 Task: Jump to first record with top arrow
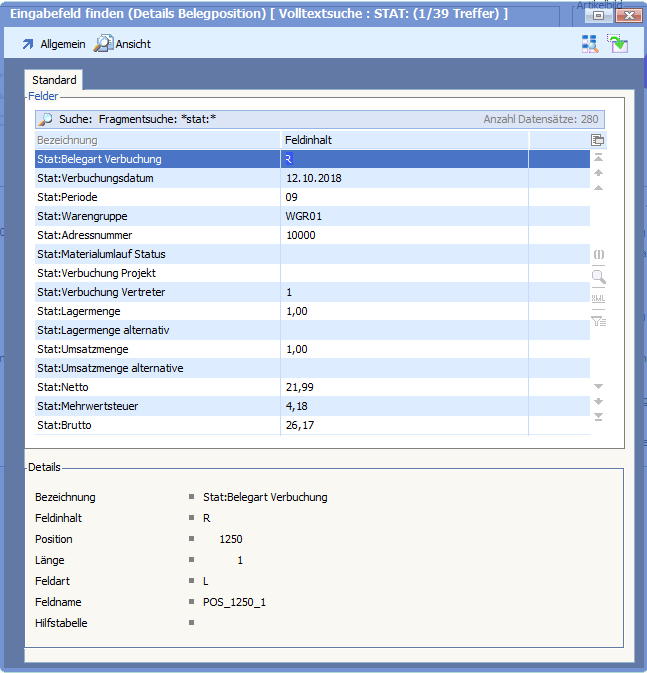[x=598, y=158]
